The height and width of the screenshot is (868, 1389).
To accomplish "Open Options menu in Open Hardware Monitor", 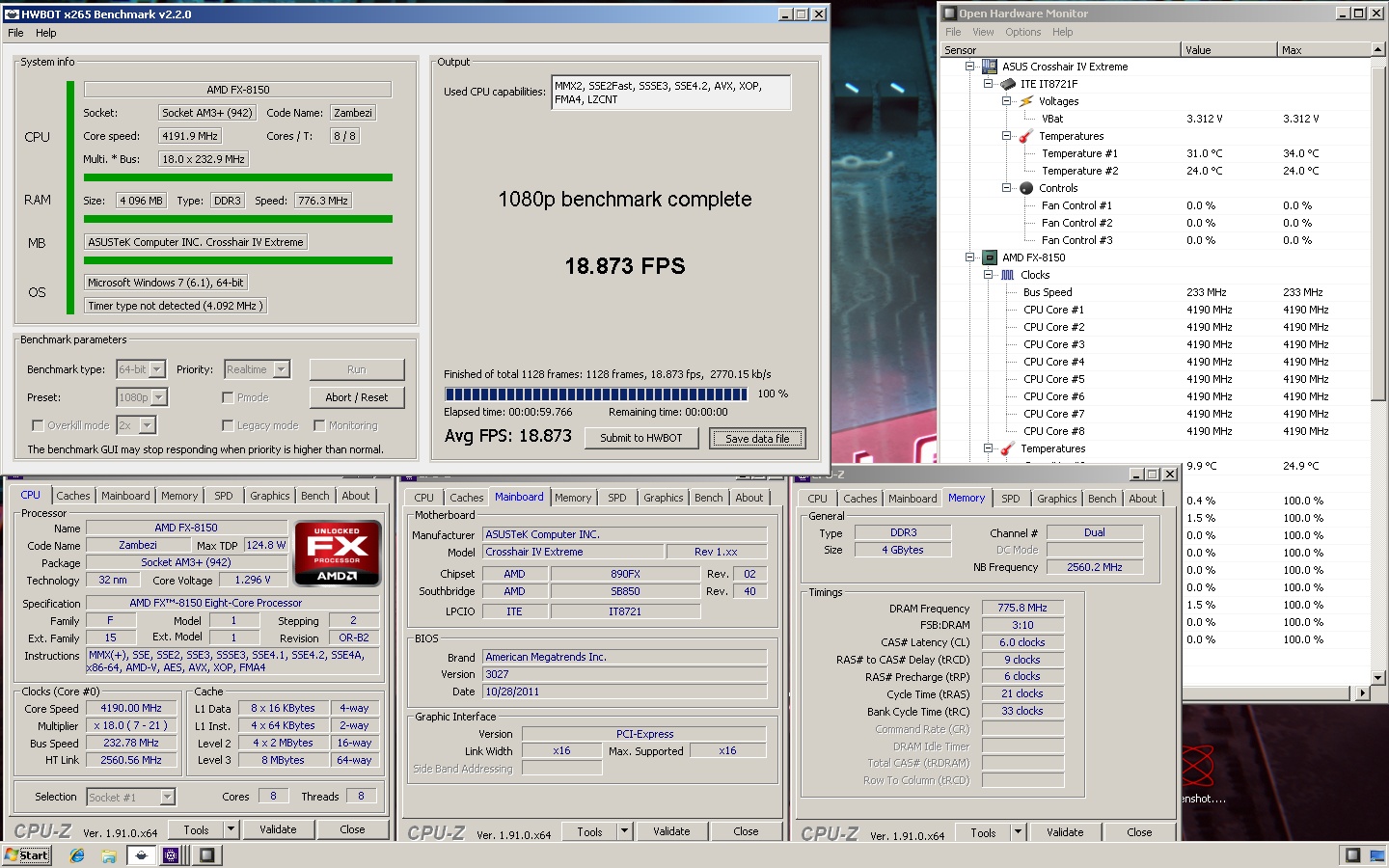I will click(x=1023, y=32).
